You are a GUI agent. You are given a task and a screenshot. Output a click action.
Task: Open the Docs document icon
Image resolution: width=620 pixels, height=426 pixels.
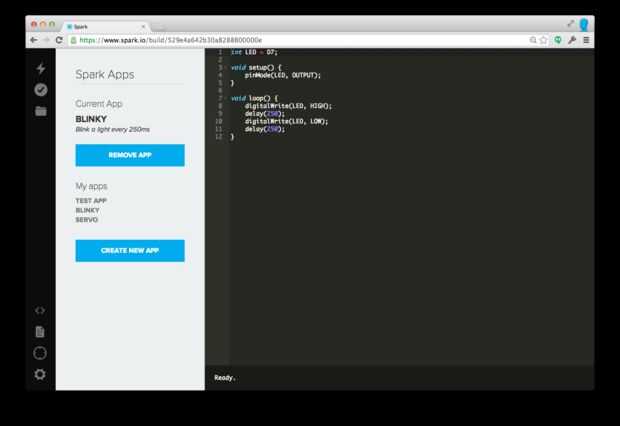click(x=40, y=332)
